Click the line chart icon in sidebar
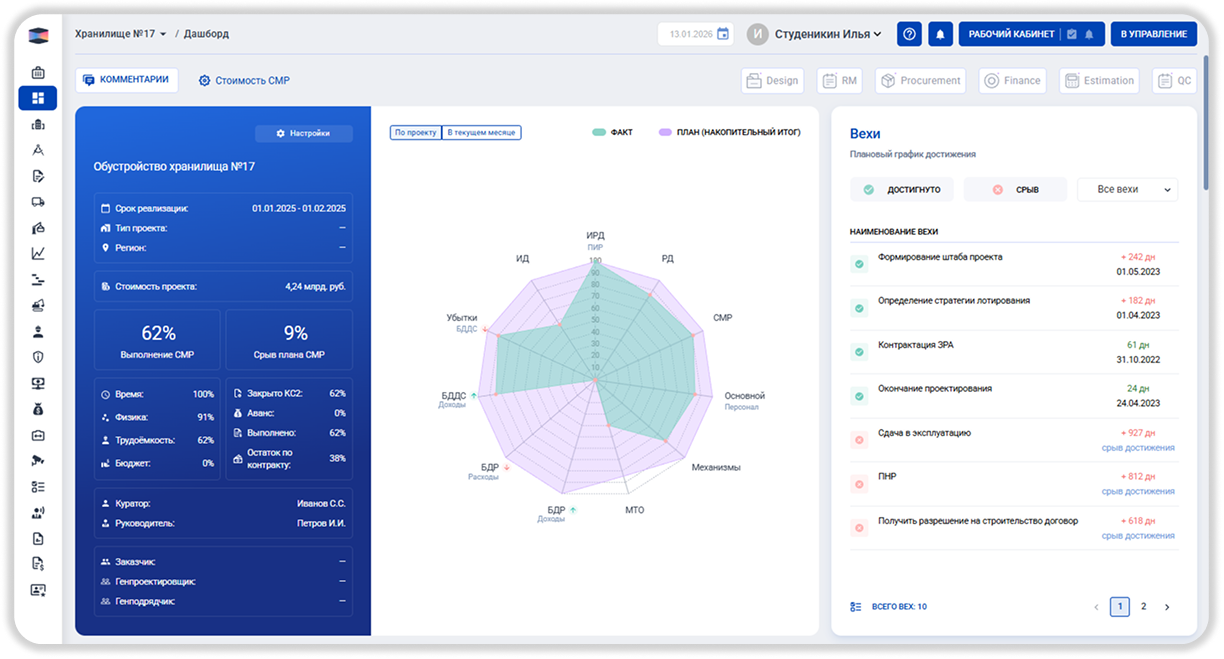 (x=38, y=253)
